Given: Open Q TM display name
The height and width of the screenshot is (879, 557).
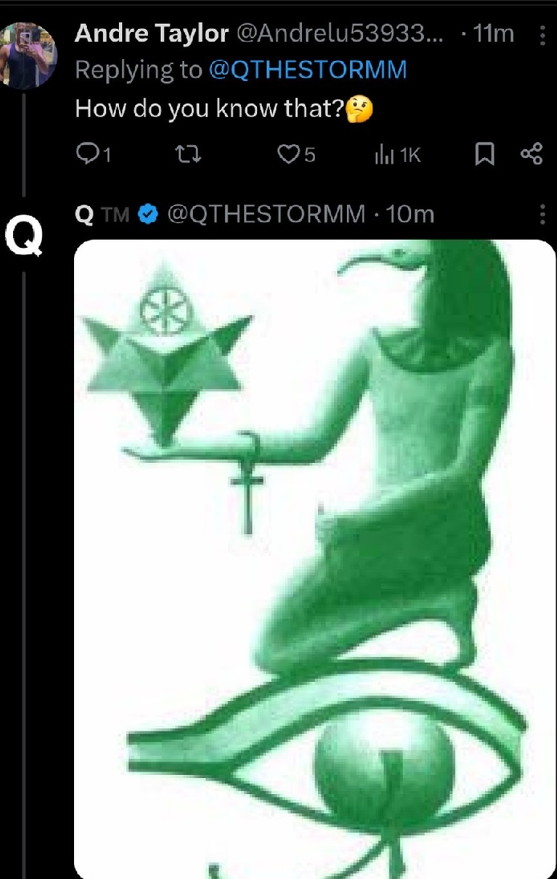Looking at the screenshot, I should 102,214.
